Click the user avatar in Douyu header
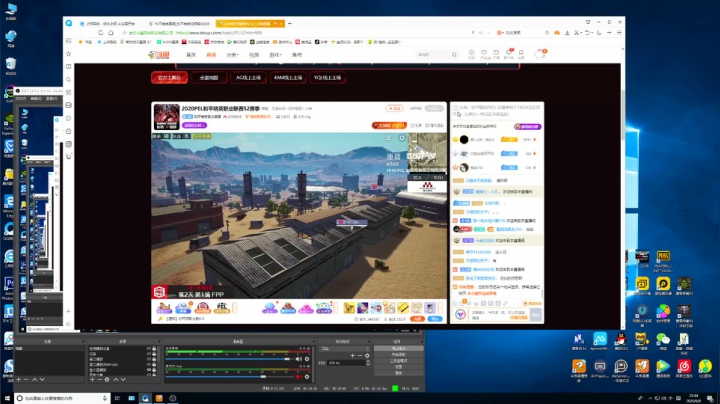This screenshot has height=404, width=720. pos(540,54)
